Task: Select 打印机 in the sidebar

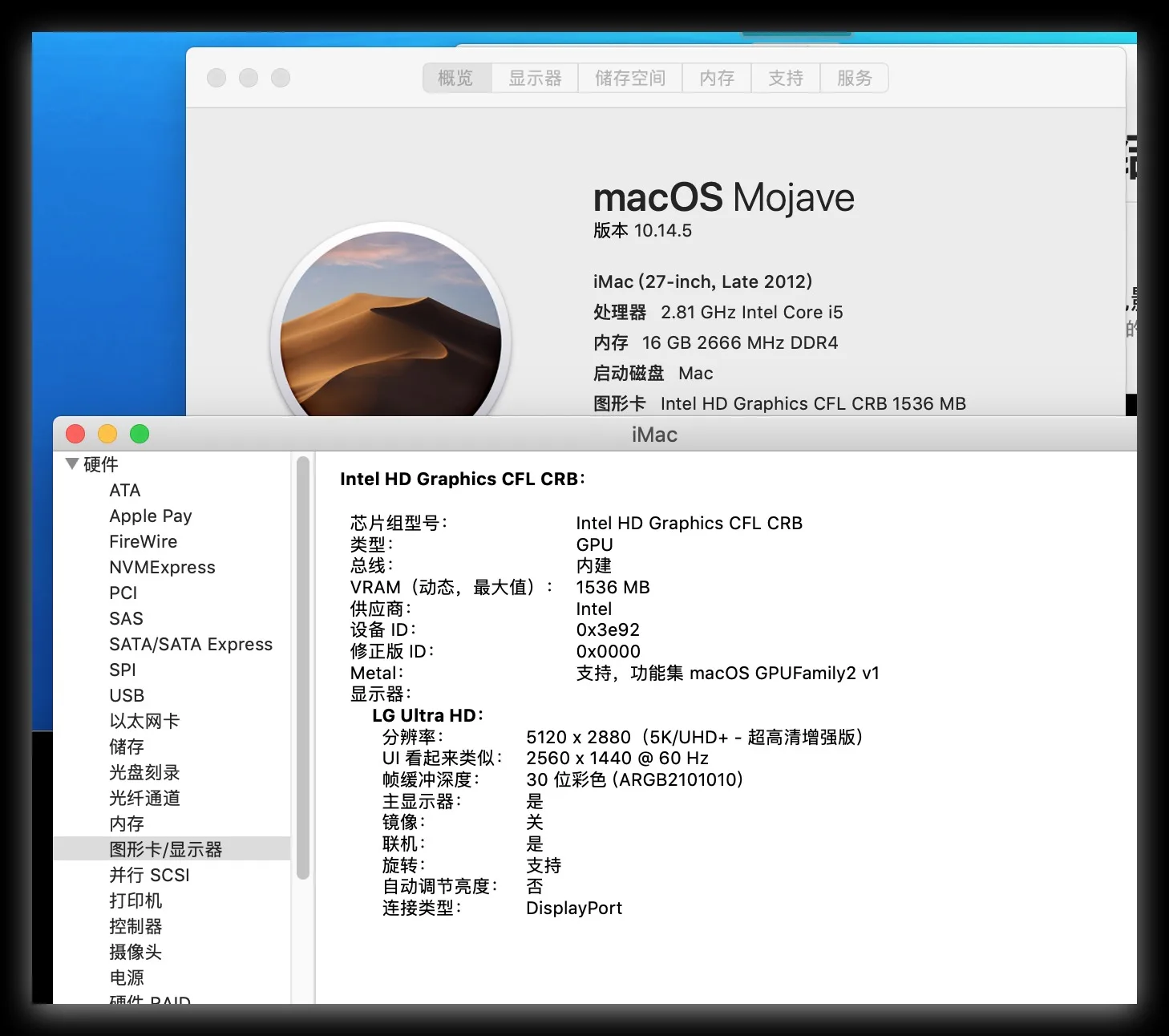Action: click(136, 900)
